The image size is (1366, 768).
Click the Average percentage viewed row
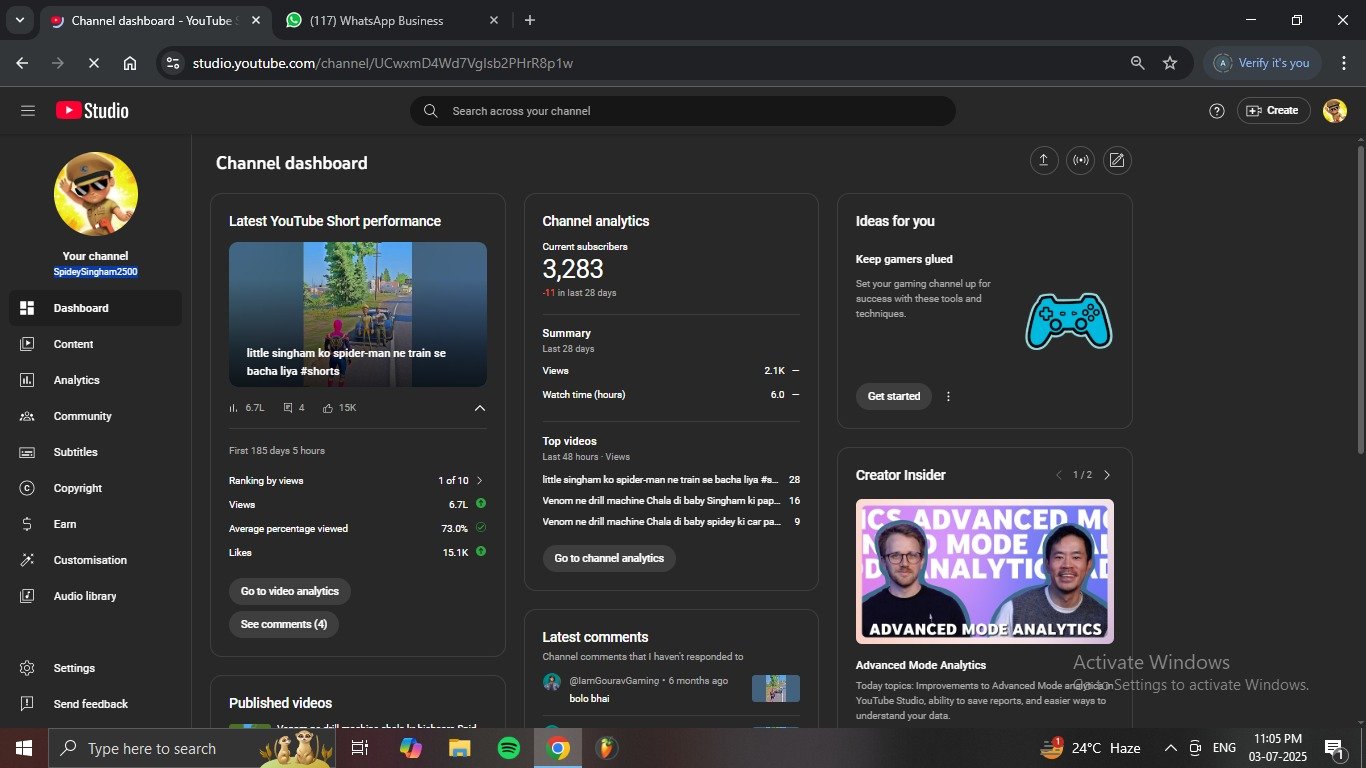[358, 529]
